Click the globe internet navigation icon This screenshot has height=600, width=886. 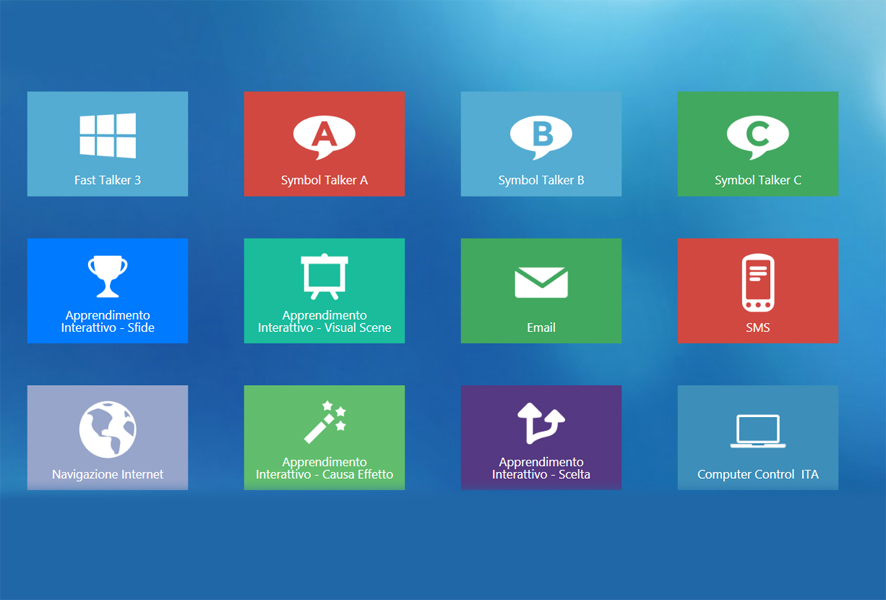click(x=108, y=429)
